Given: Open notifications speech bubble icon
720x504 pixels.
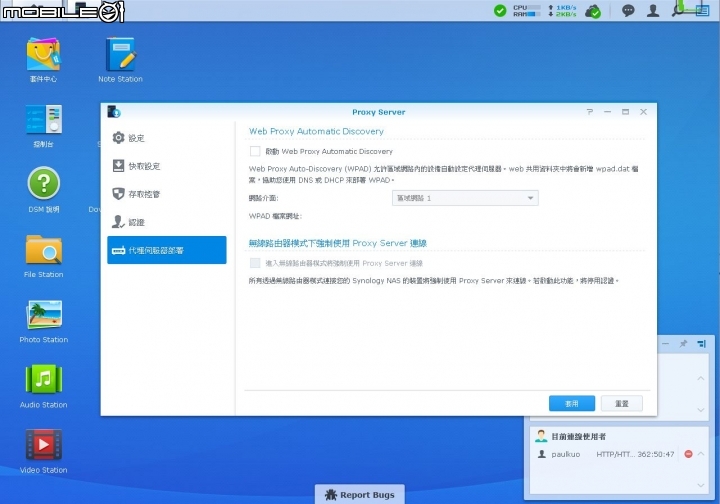Looking at the screenshot, I should (x=628, y=11).
